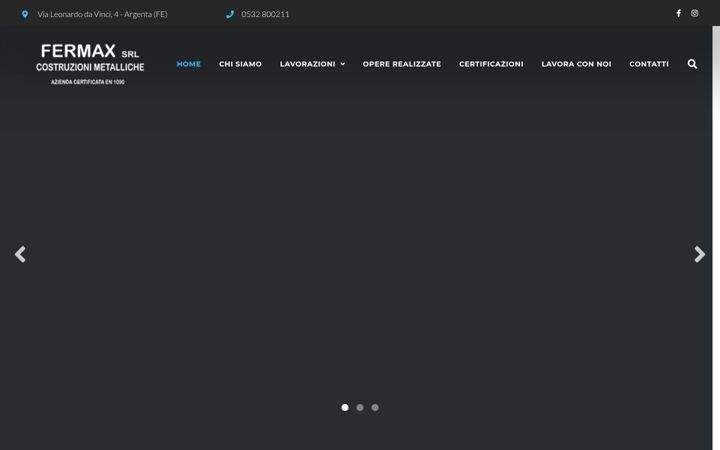Click the address Via Leonardo da Vinci text
The image size is (720, 450).
102,14
